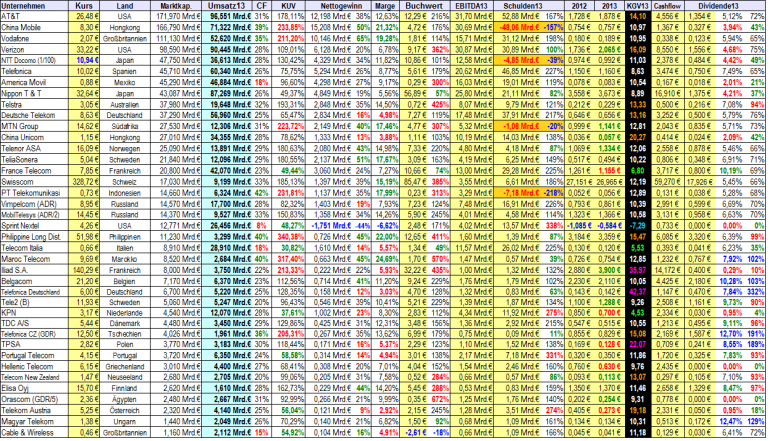The width and height of the screenshot is (770, 441).
Task: Select the Telecom New Zealand cell
Action: tap(34, 377)
